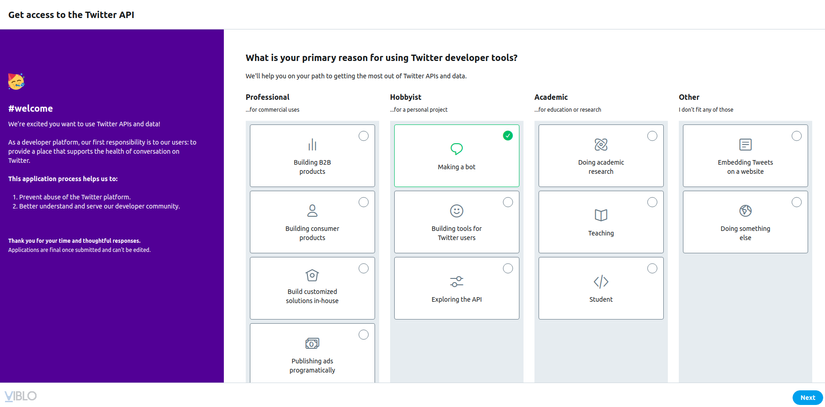The width and height of the screenshot is (825, 407).
Task: Uncheck the selected Making a bot option
Action: point(508,136)
